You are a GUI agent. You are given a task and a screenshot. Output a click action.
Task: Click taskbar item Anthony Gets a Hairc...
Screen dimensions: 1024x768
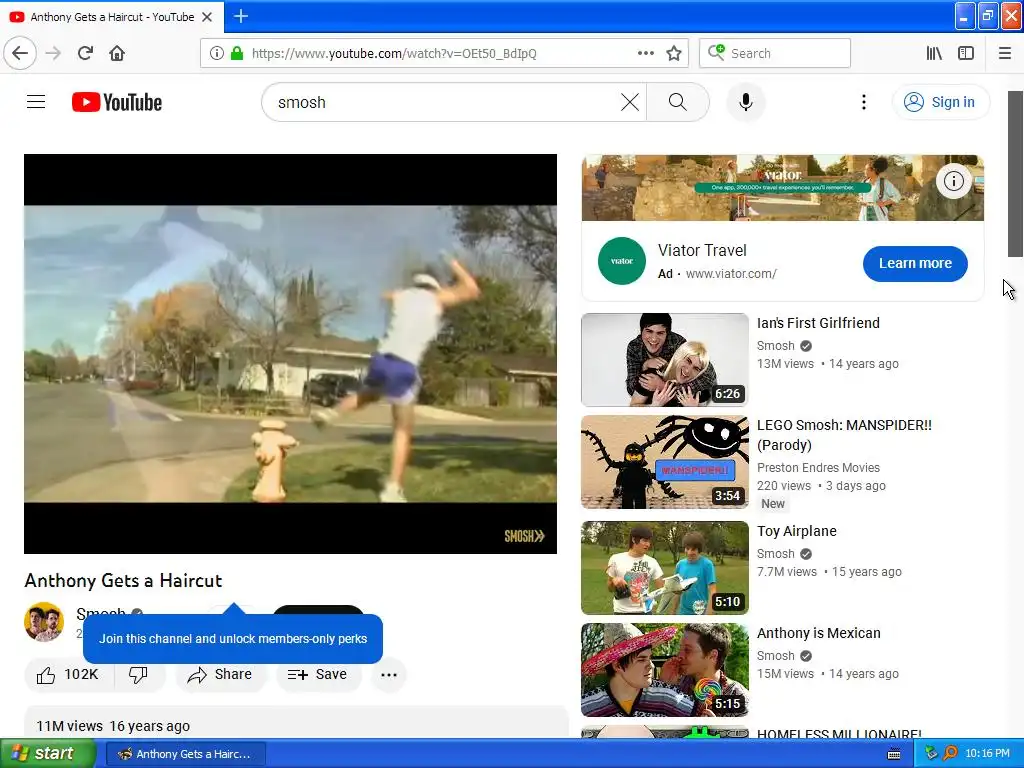(185, 754)
